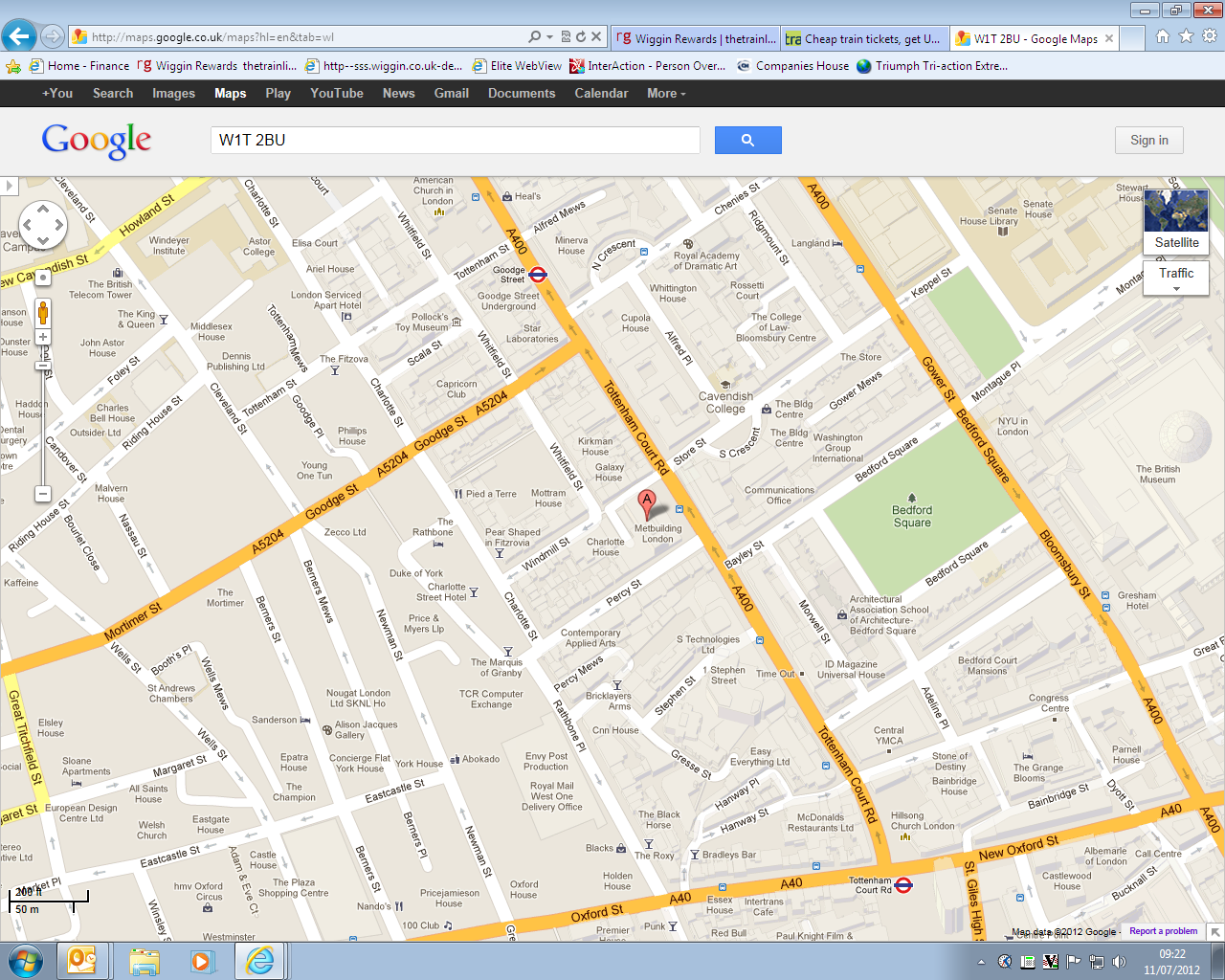Go back with the browser back arrow

(x=19, y=37)
